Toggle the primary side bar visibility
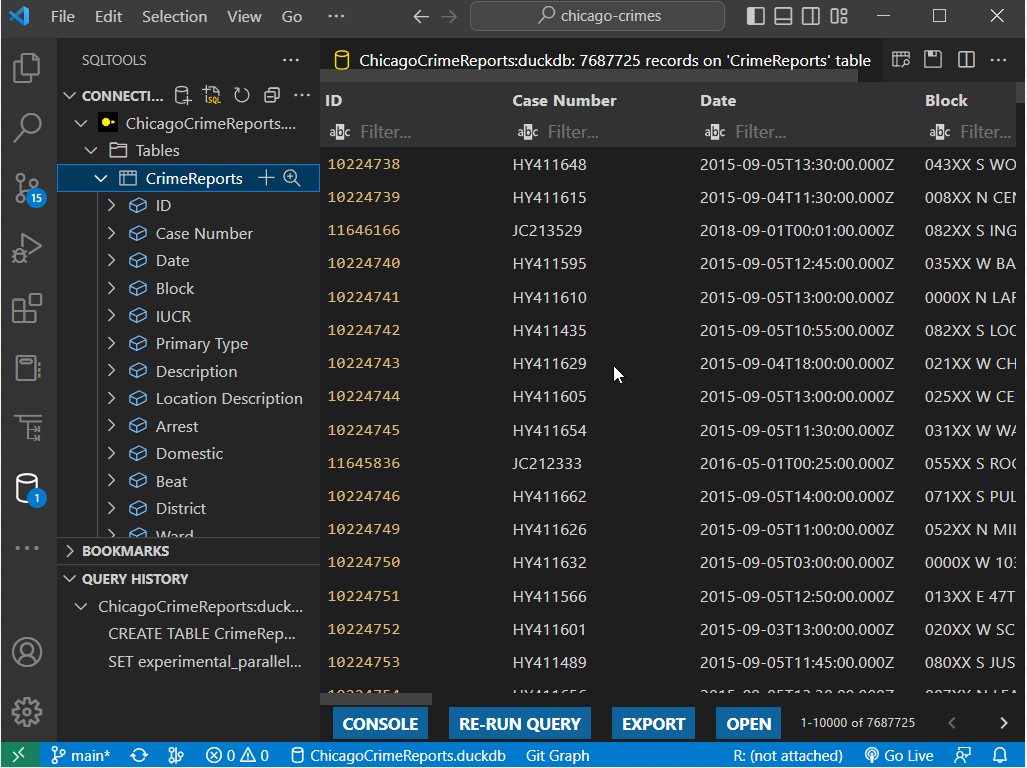Screen dimensions: 1027x768 pyautogui.click(x=756, y=16)
